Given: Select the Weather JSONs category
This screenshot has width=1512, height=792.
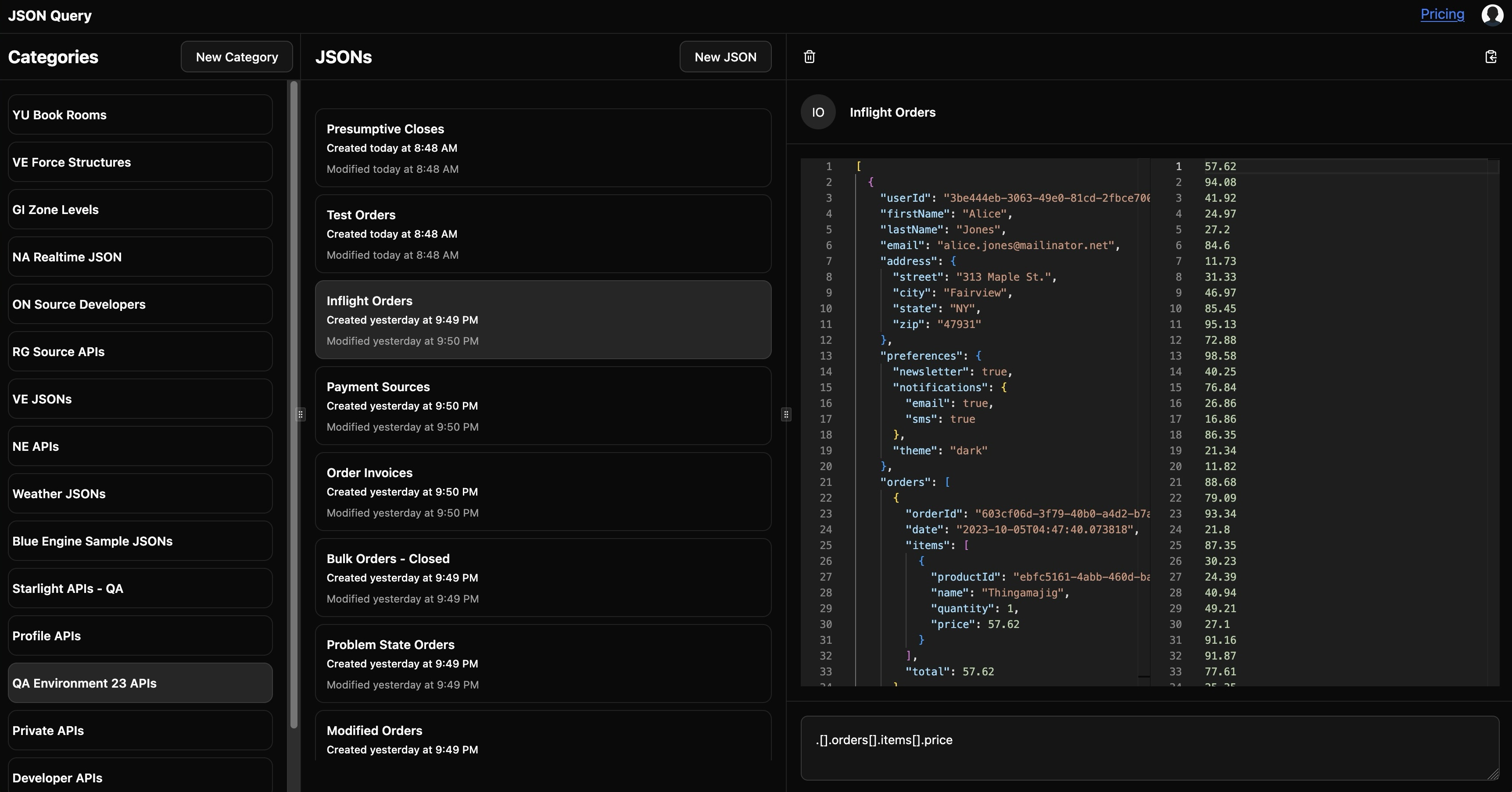Looking at the screenshot, I should pos(140,493).
